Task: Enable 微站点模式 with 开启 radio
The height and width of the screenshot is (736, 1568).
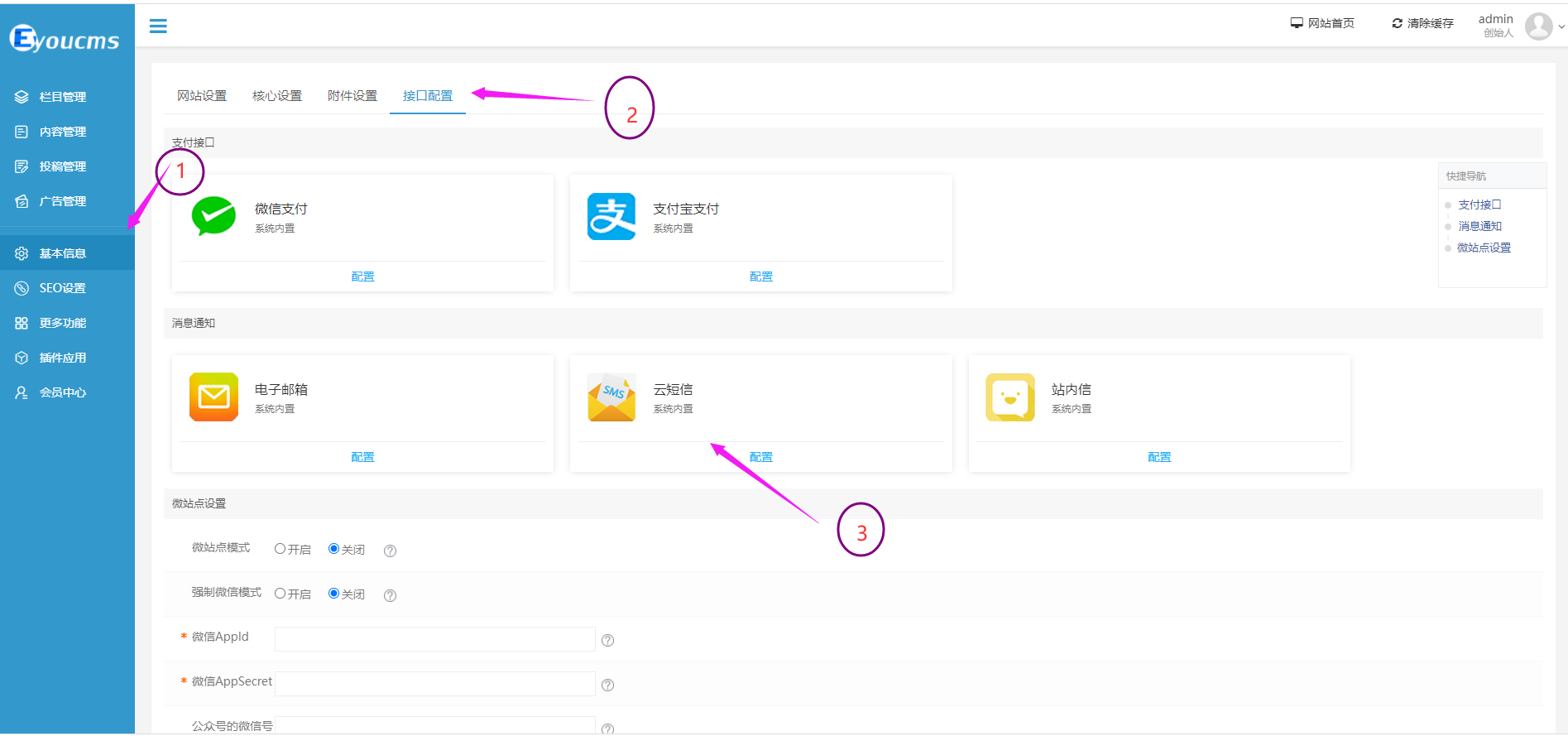Action: click(x=280, y=549)
